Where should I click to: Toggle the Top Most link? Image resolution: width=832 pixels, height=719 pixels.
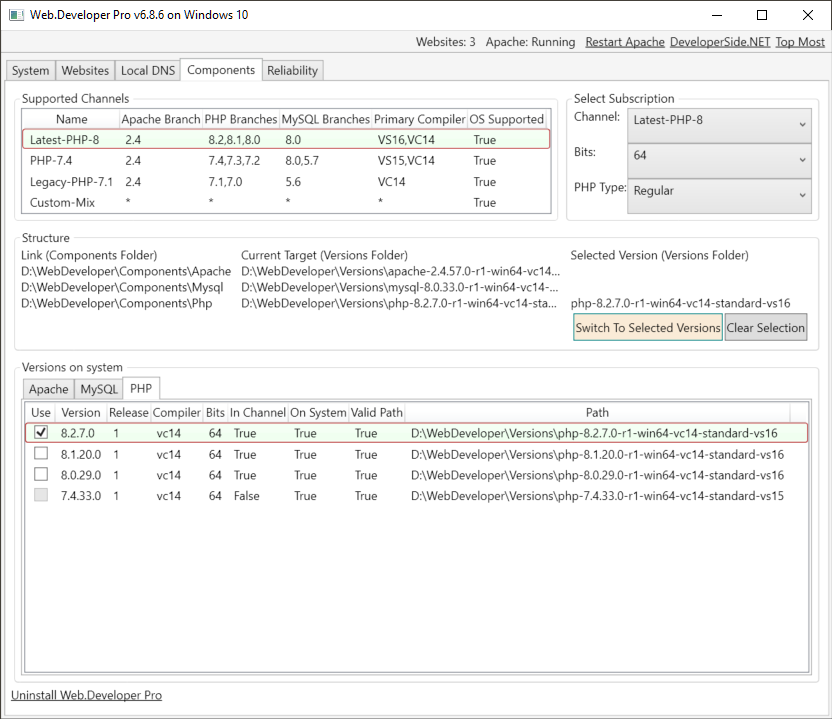point(800,42)
